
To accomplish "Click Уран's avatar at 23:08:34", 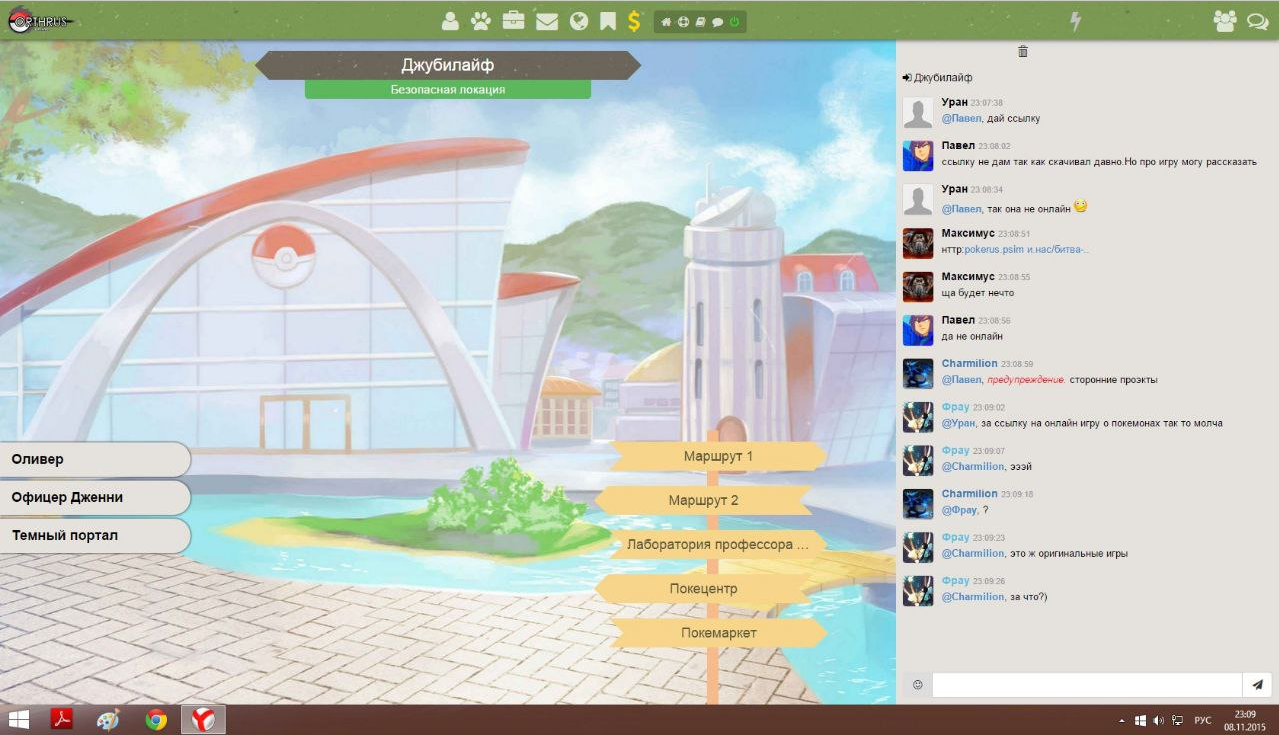I will 918,200.
